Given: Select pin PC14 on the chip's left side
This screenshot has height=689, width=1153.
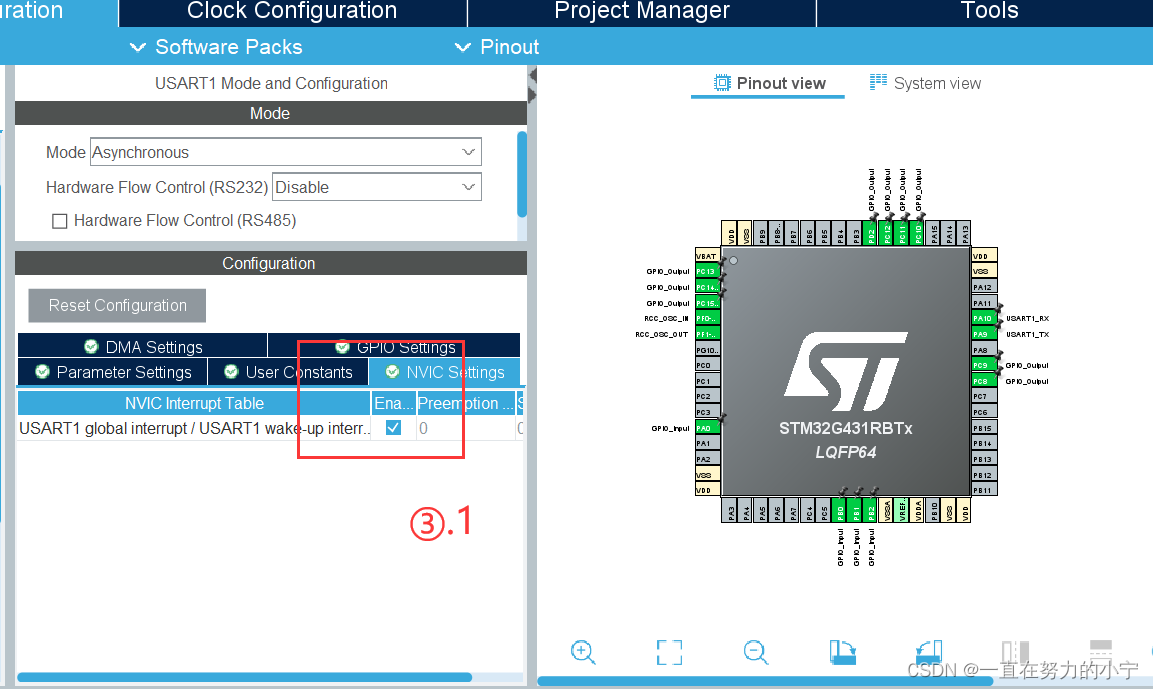Looking at the screenshot, I should pyautogui.click(x=707, y=287).
